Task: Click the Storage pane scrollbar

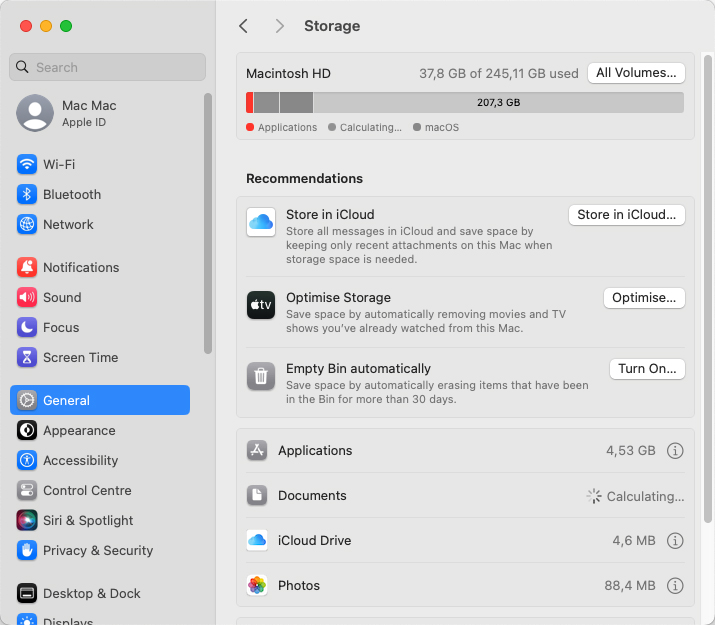Action: (708, 289)
